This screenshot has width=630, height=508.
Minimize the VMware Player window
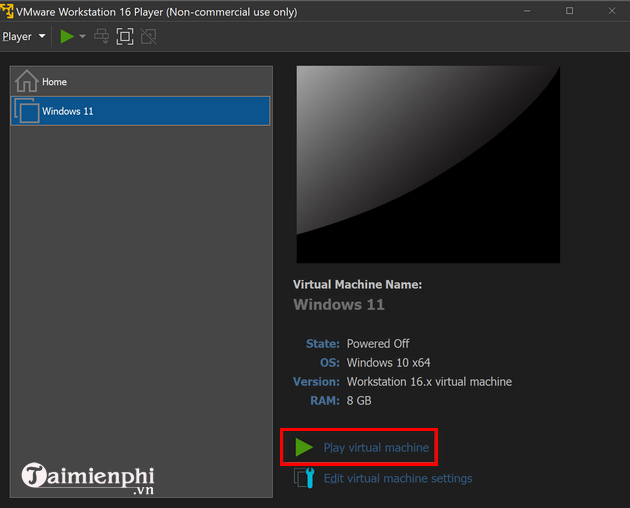(527, 11)
